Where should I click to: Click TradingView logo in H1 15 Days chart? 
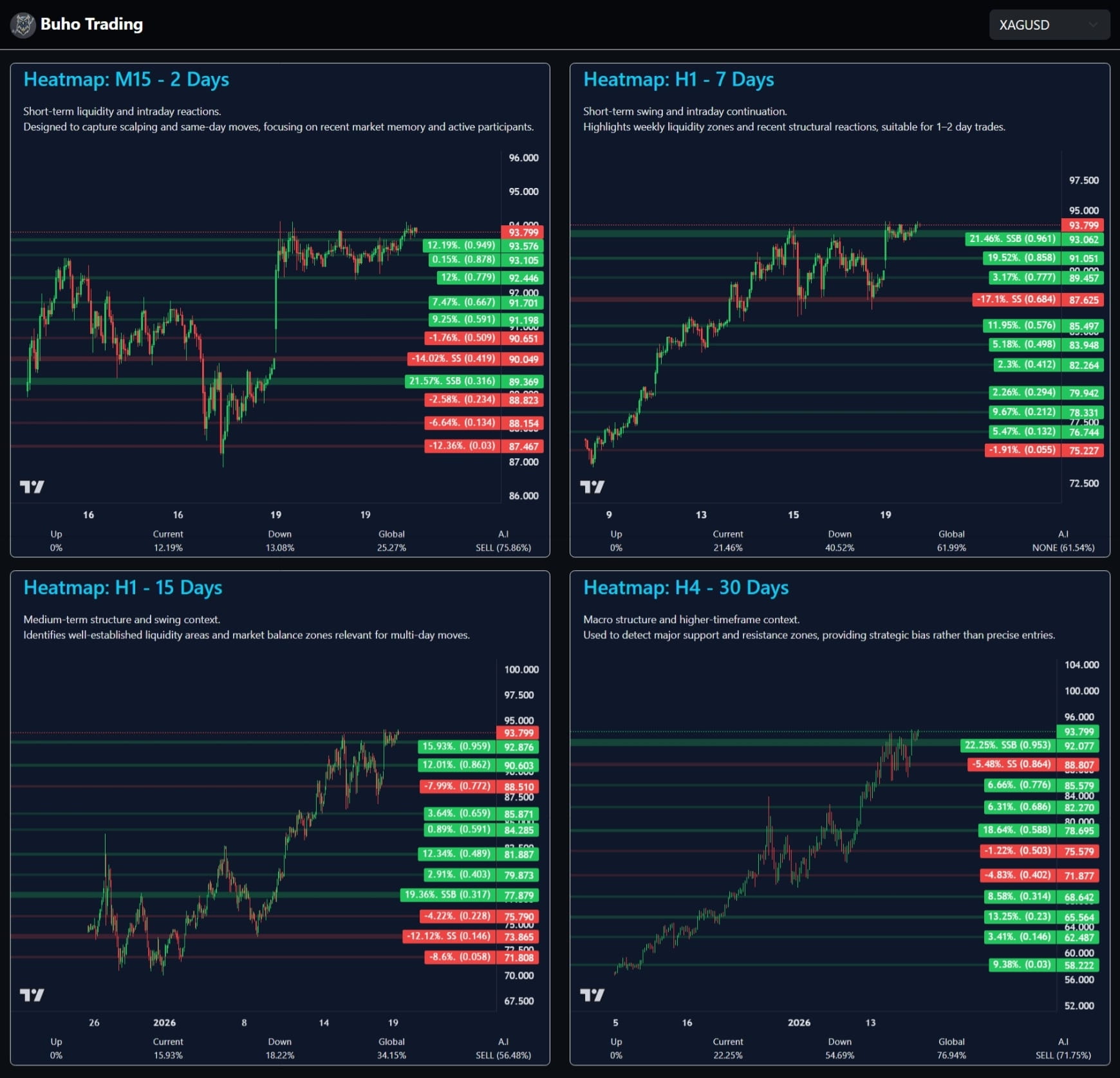32,995
